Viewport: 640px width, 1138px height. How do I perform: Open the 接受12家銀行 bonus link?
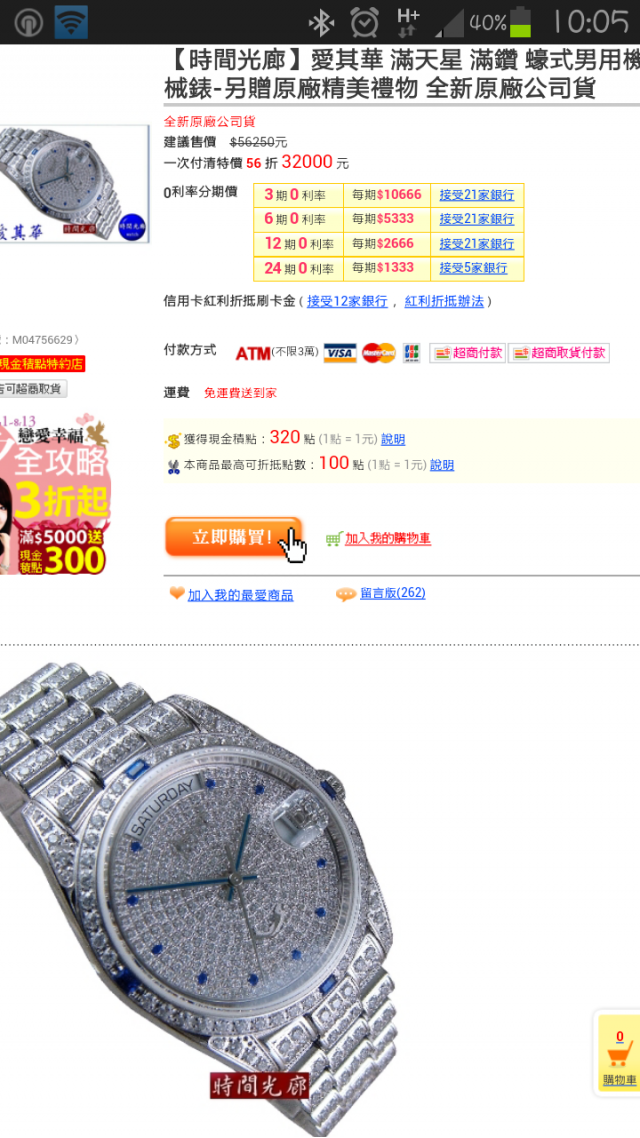coord(347,301)
